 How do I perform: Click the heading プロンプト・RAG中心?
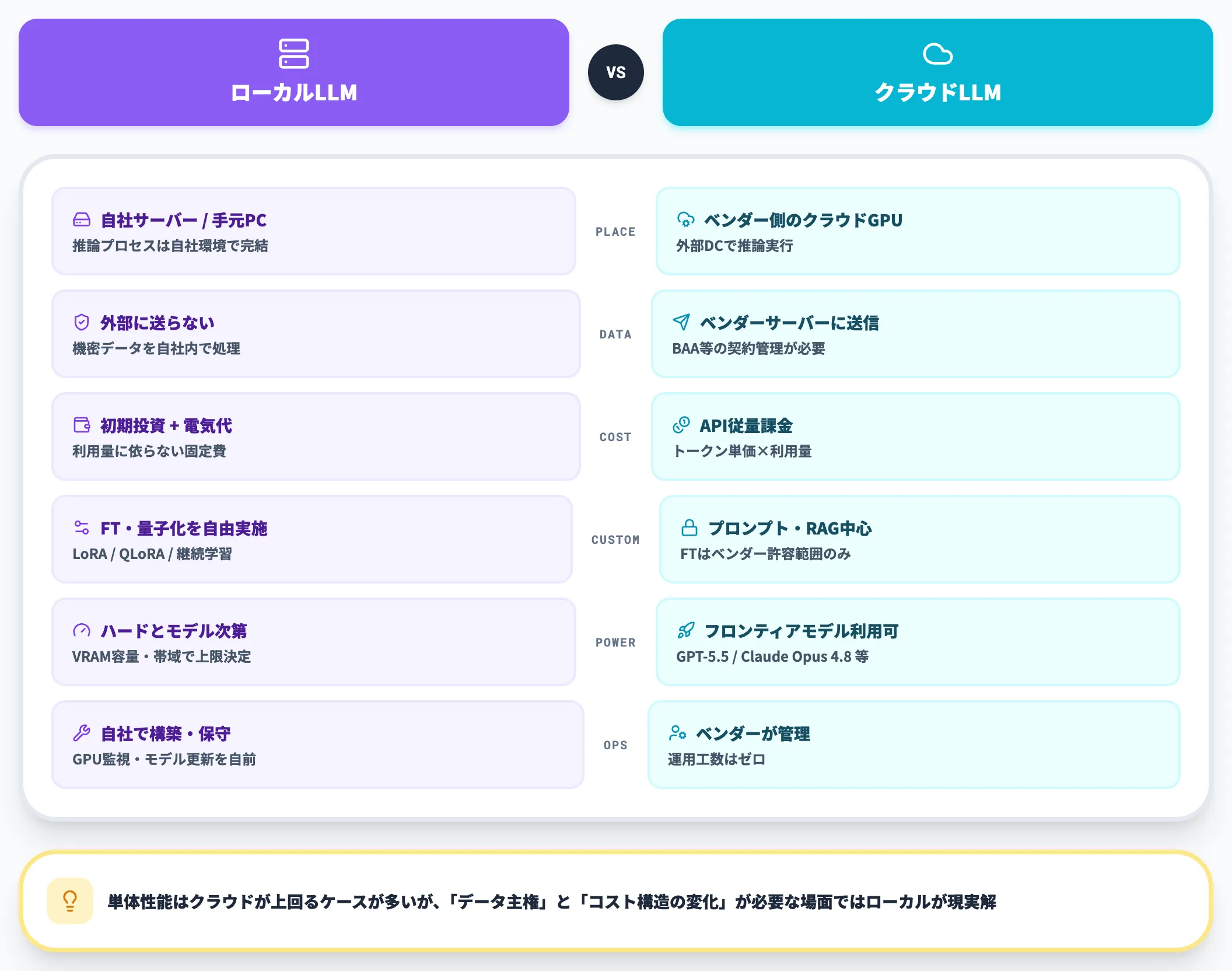[790, 529]
